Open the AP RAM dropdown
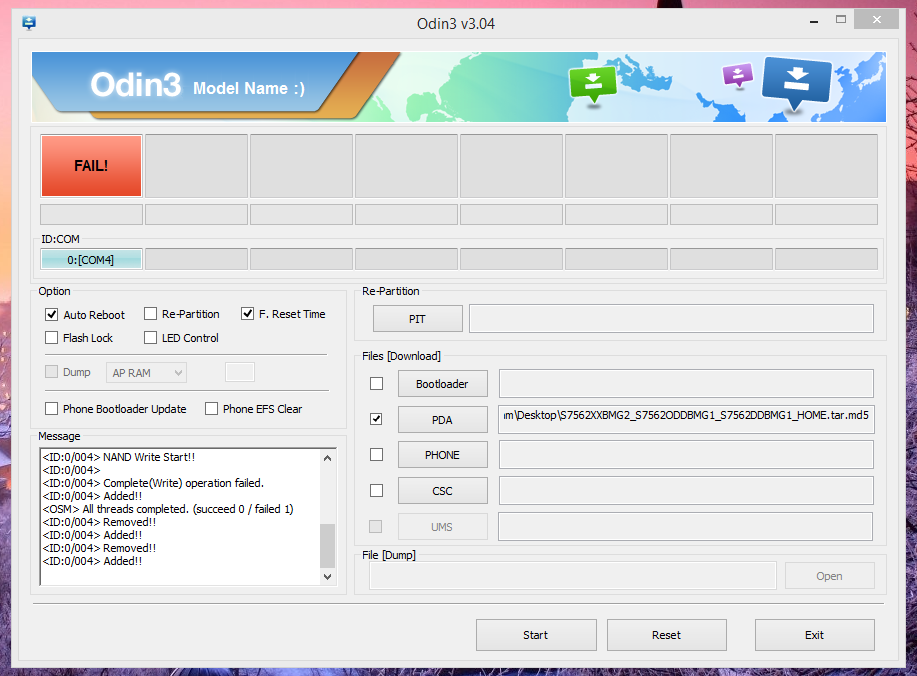 point(146,373)
